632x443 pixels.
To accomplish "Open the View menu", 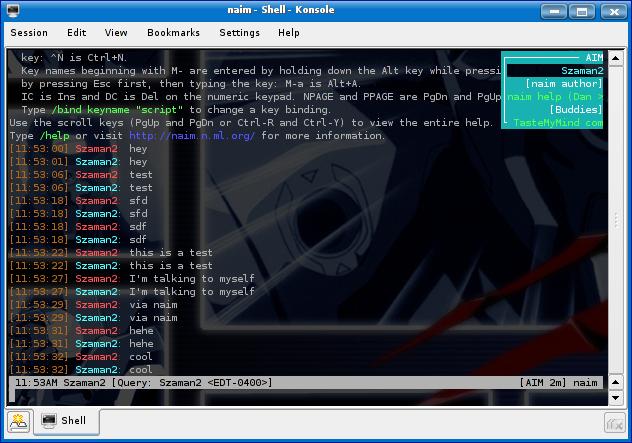I will click(116, 32).
